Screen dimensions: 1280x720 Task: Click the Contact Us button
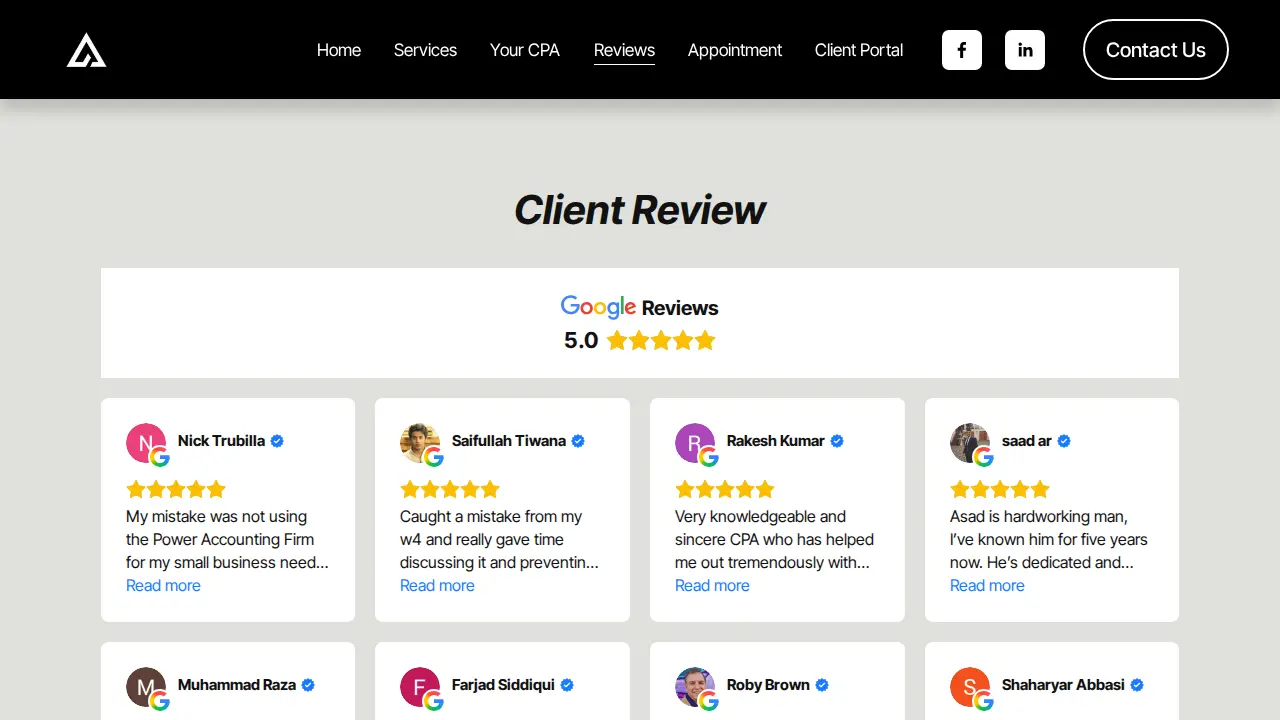pos(1156,50)
